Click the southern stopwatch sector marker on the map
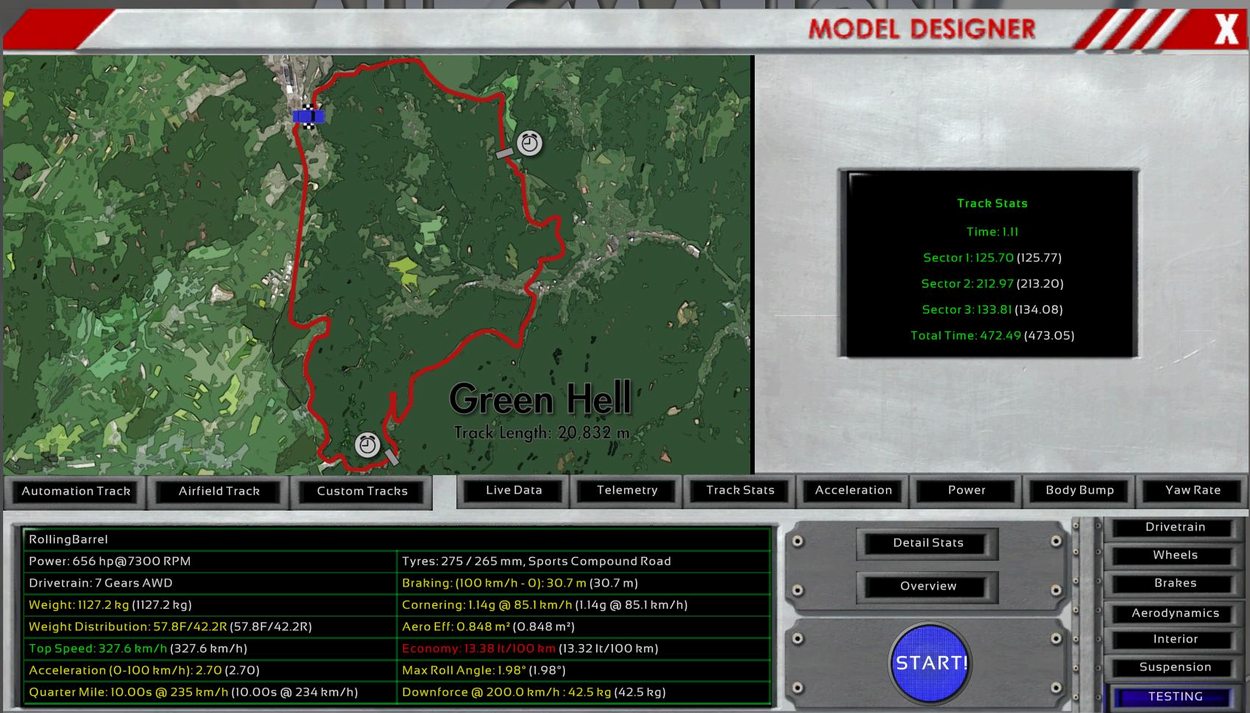The height and width of the screenshot is (713, 1250). click(368, 444)
